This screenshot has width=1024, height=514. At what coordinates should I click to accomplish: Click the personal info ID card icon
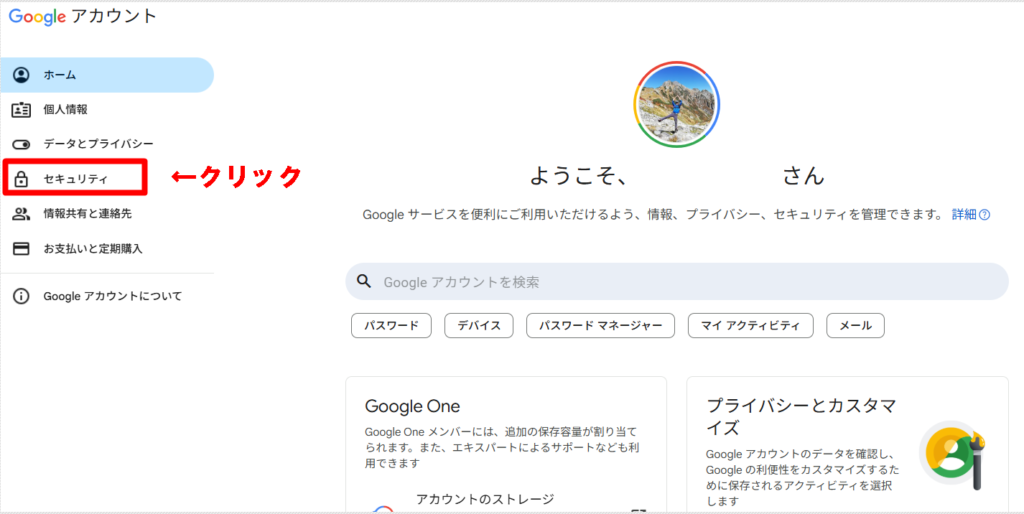click(x=21, y=110)
